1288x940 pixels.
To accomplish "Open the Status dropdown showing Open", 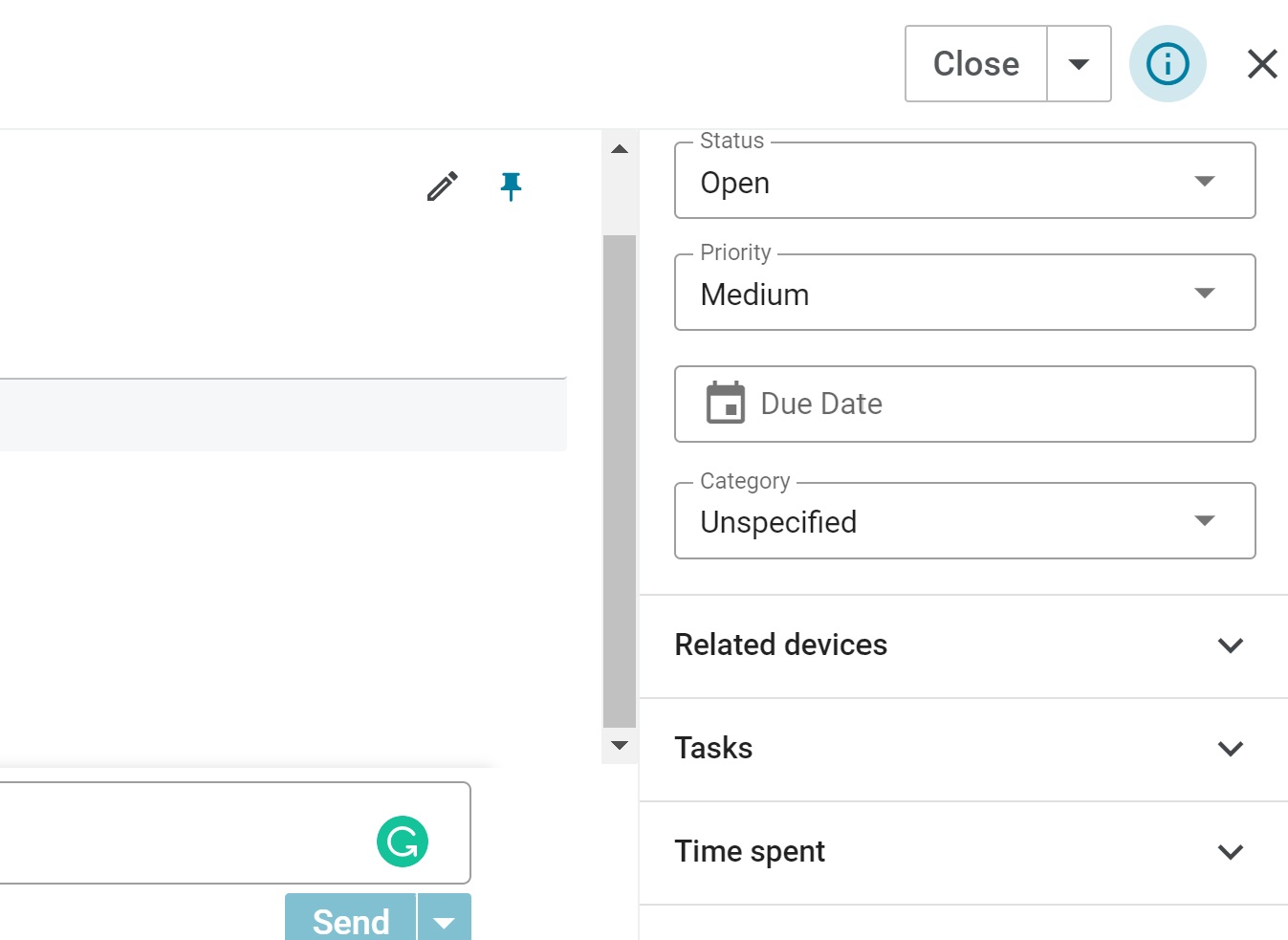I will [x=964, y=182].
